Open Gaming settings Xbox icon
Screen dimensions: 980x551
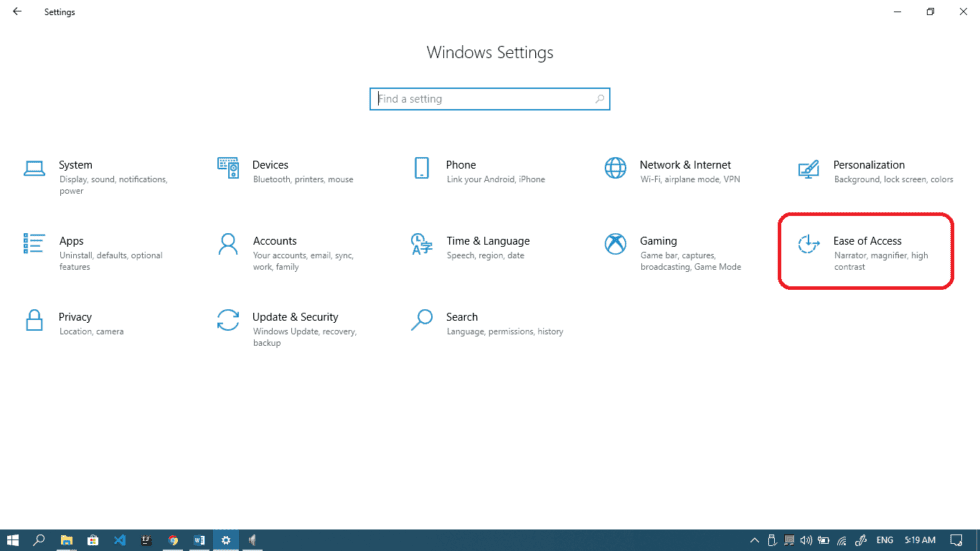tap(615, 244)
